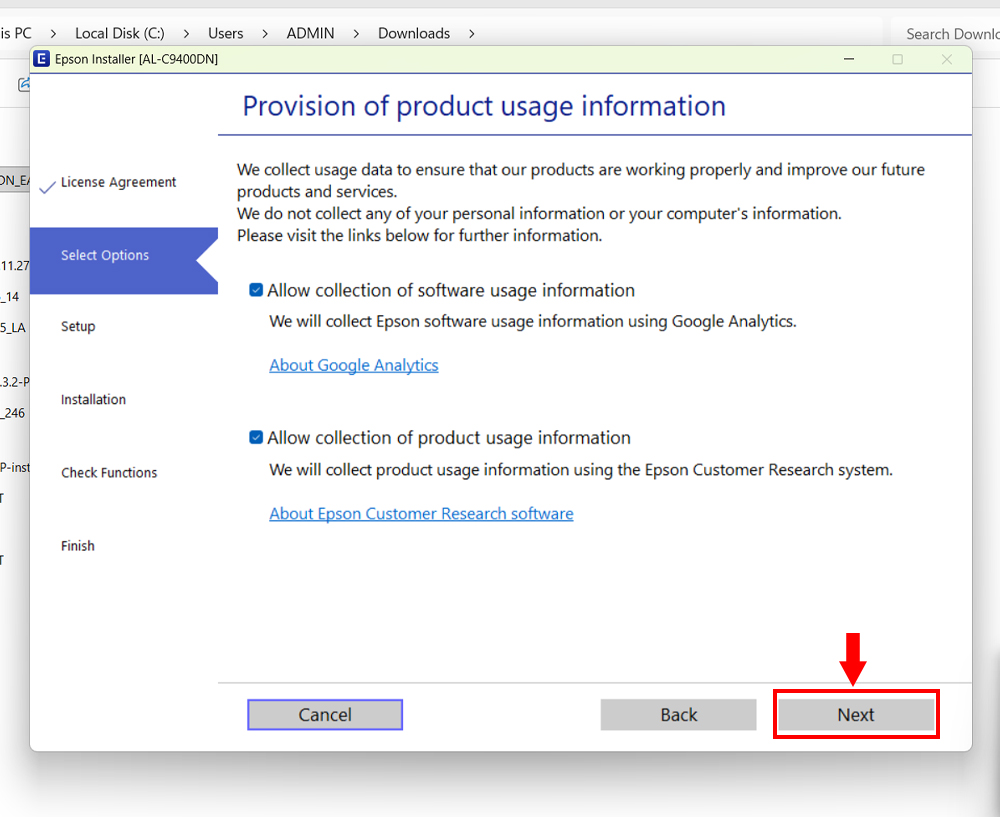Close the Epson Installer window

[947, 59]
